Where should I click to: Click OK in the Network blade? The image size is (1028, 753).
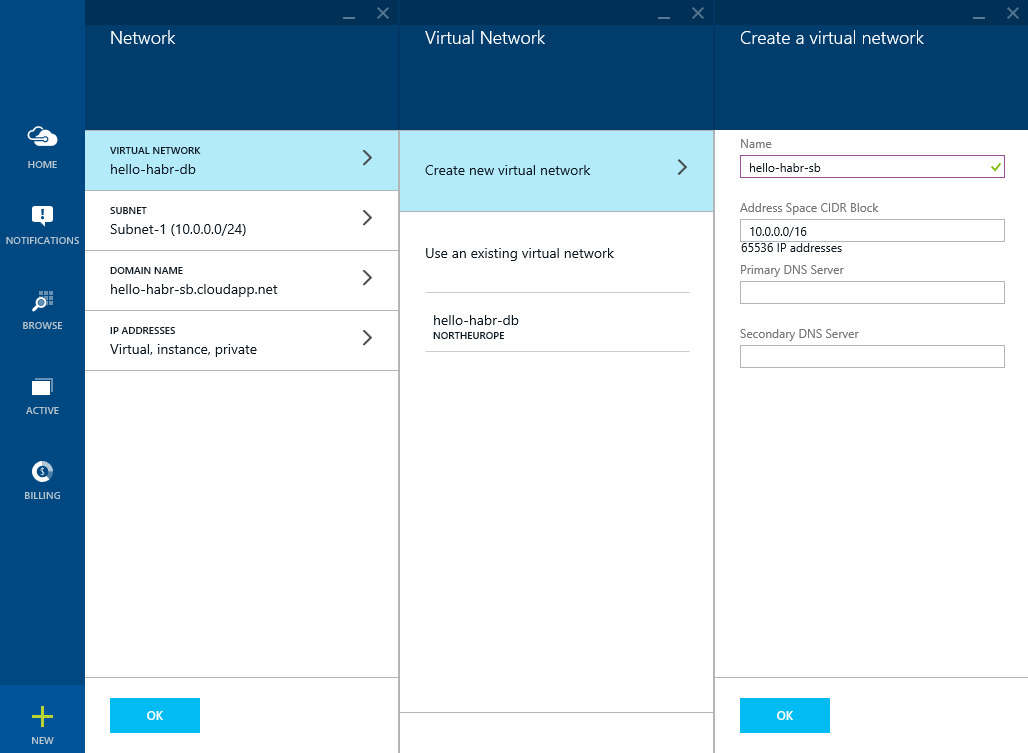coord(154,715)
